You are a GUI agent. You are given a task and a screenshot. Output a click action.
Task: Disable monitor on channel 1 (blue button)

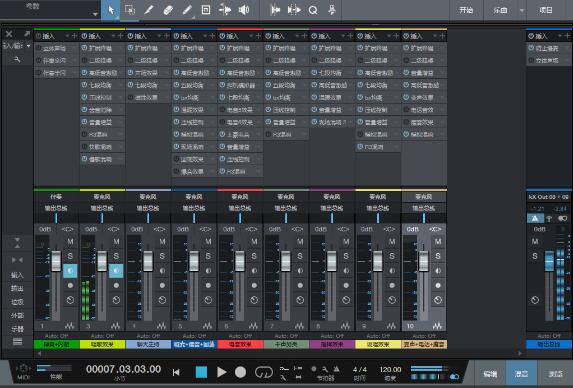[x=70, y=271]
